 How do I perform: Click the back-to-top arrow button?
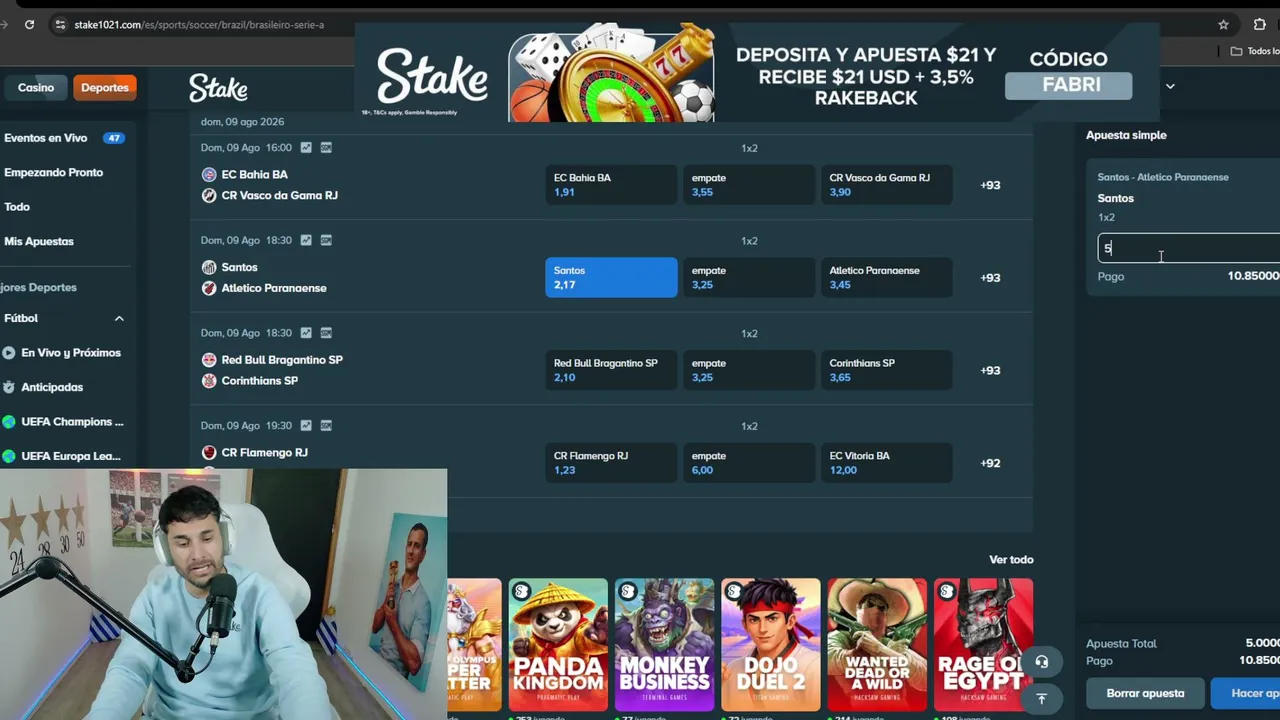coord(1041,698)
